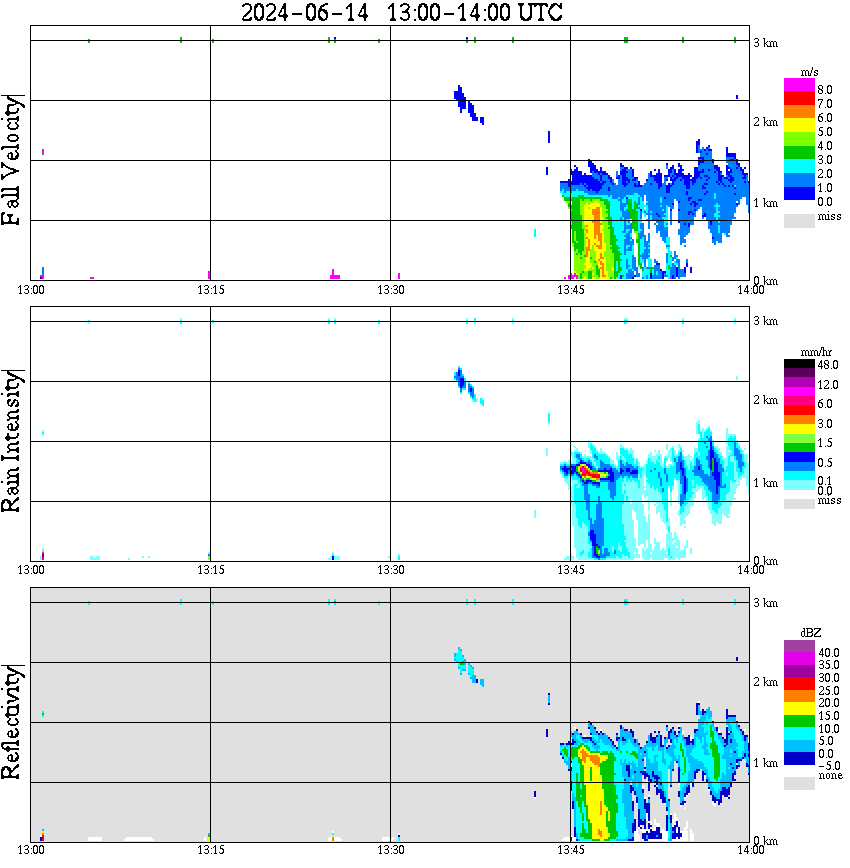Click the 3 km label of the Reflectivity panel
Screen dimensions: 850x868
coord(766,603)
